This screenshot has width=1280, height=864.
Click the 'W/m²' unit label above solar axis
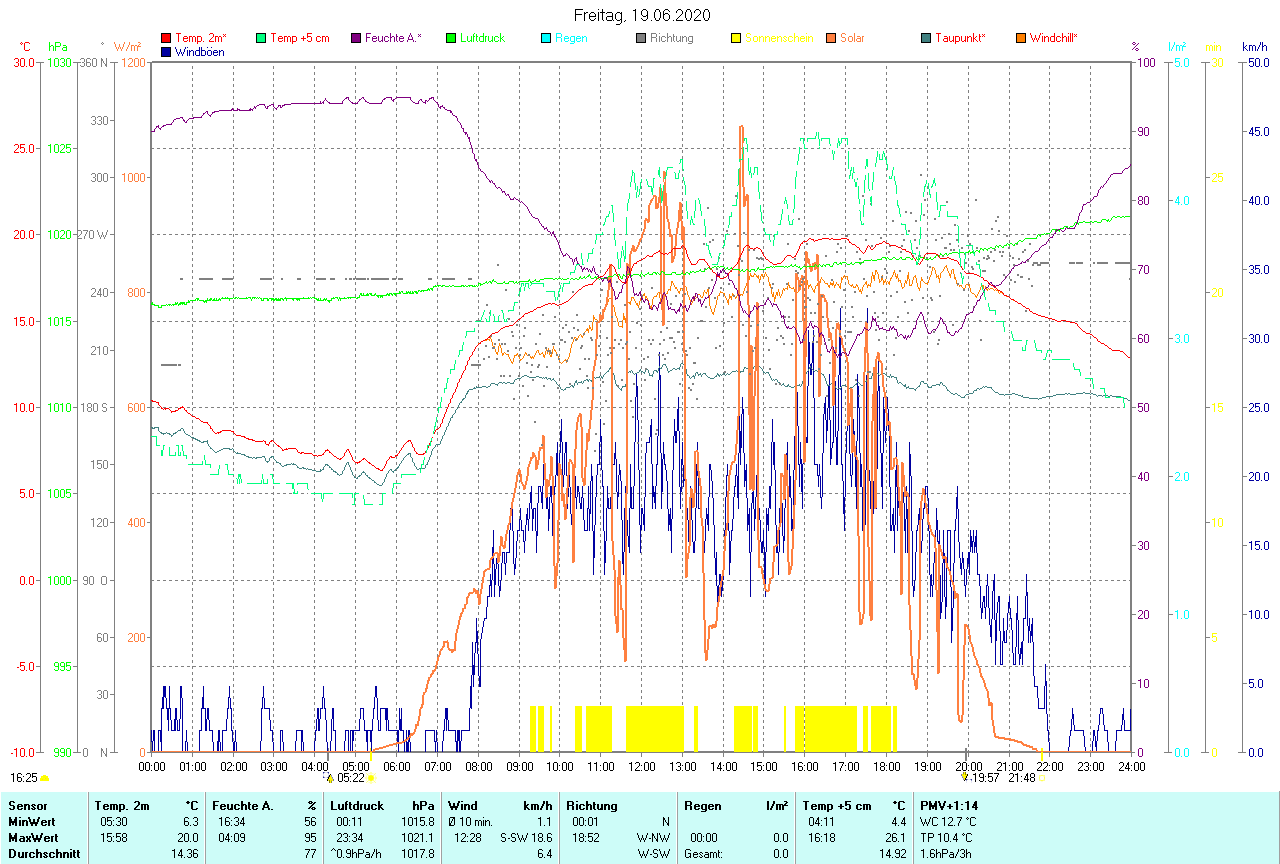(128, 47)
